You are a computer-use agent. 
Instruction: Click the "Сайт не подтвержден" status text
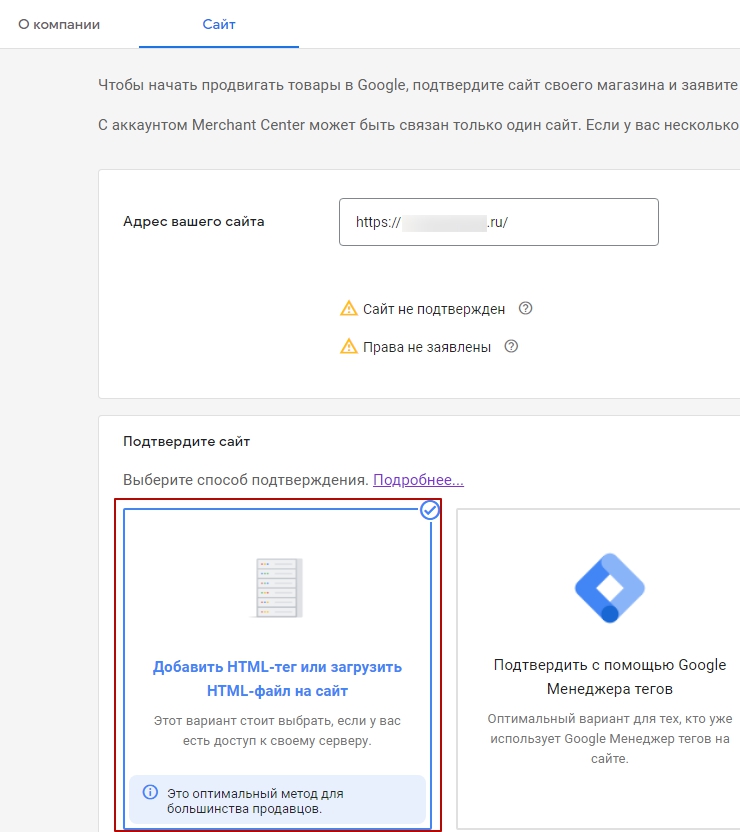[433, 309]
